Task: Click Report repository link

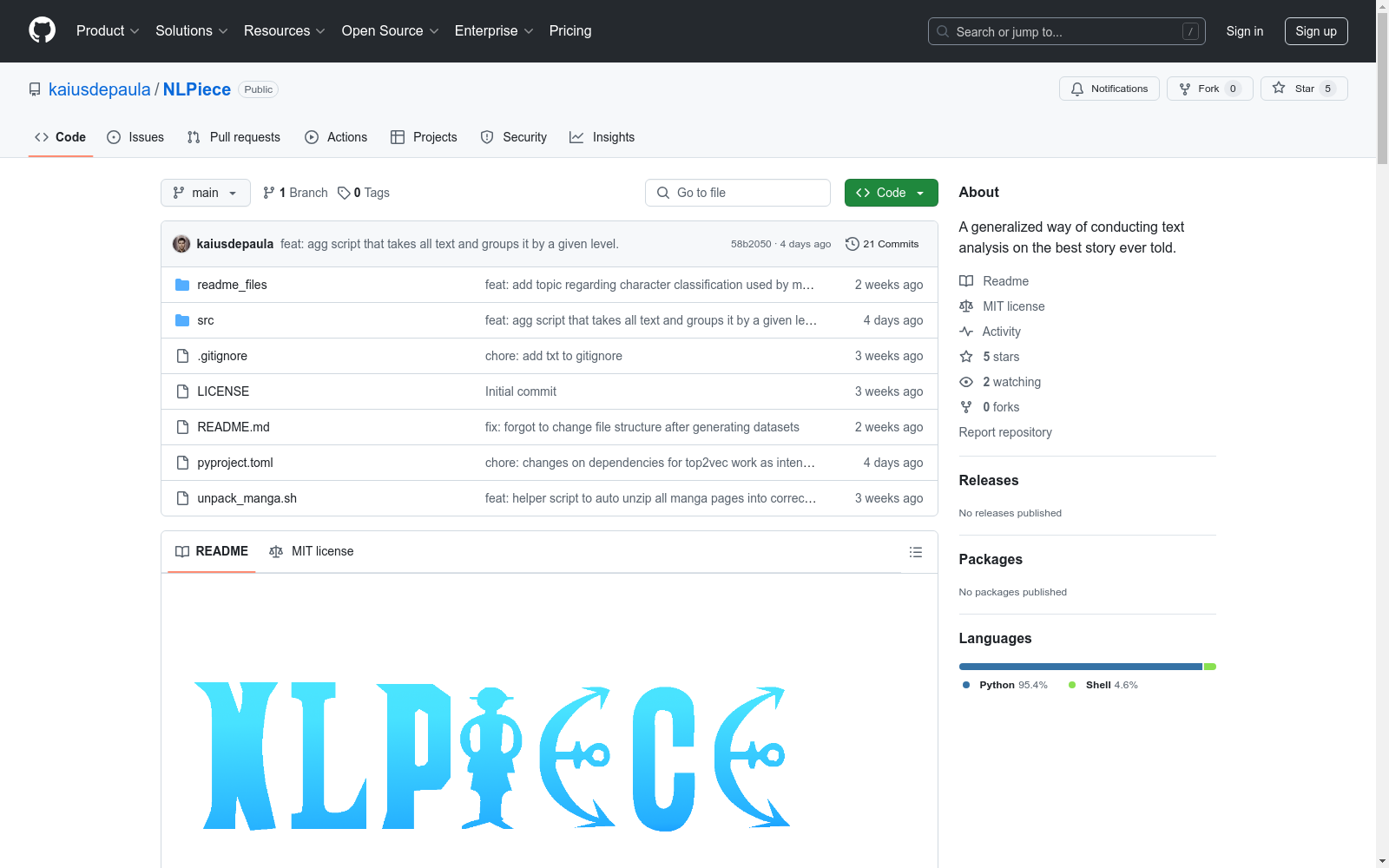Action: tap(1005, 432)
